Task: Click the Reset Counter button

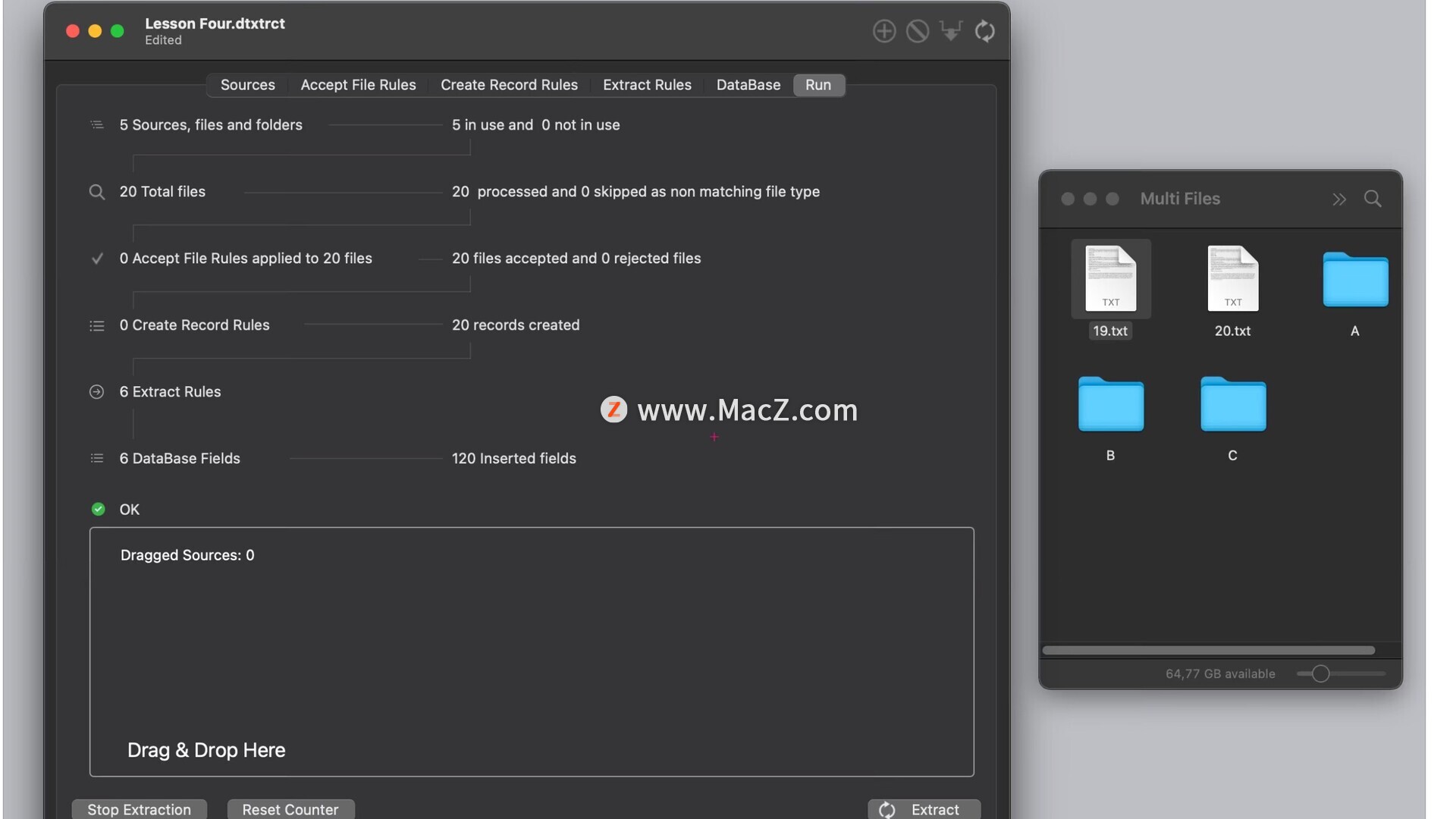Action: 290,809
